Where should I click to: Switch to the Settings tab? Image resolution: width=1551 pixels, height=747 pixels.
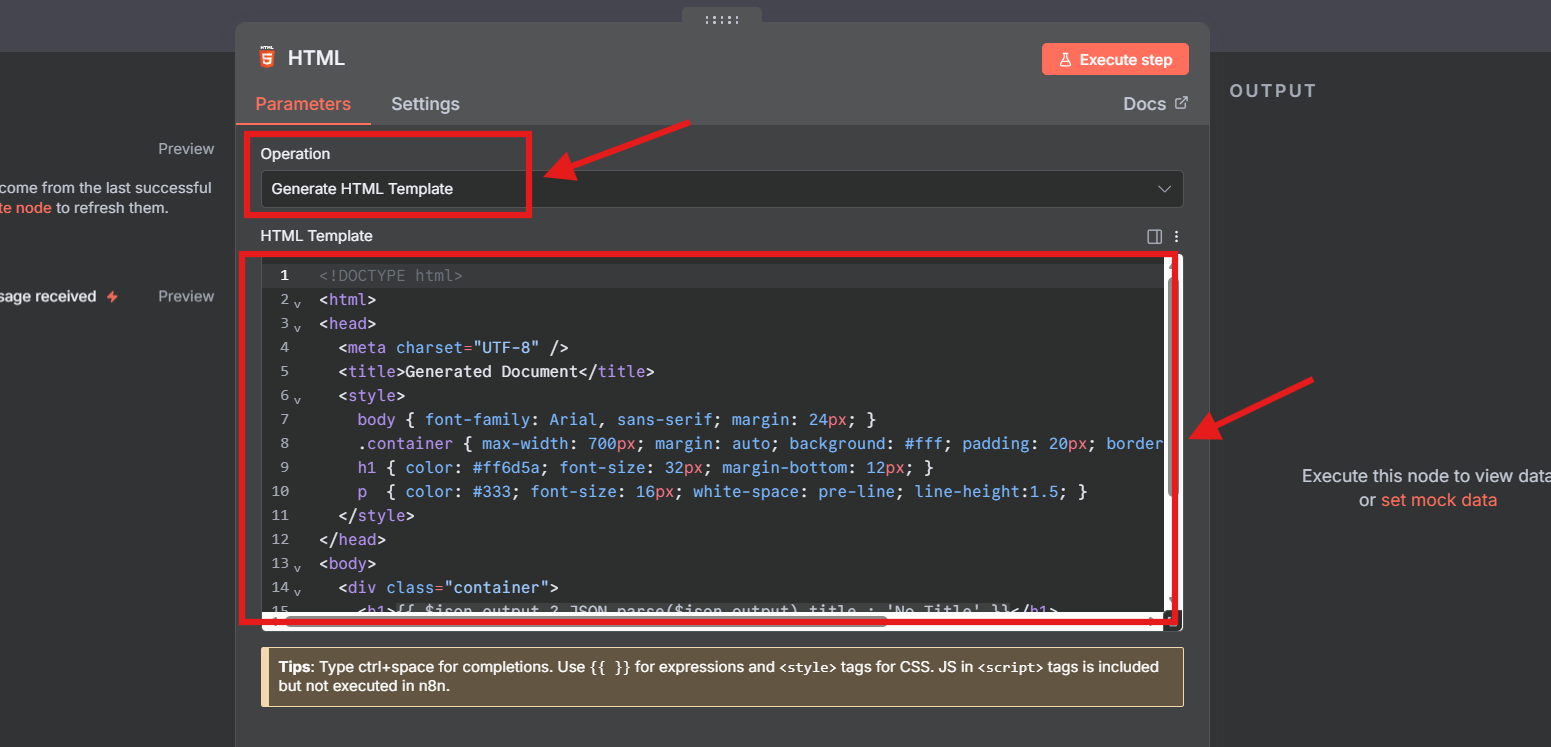[425, 104]
